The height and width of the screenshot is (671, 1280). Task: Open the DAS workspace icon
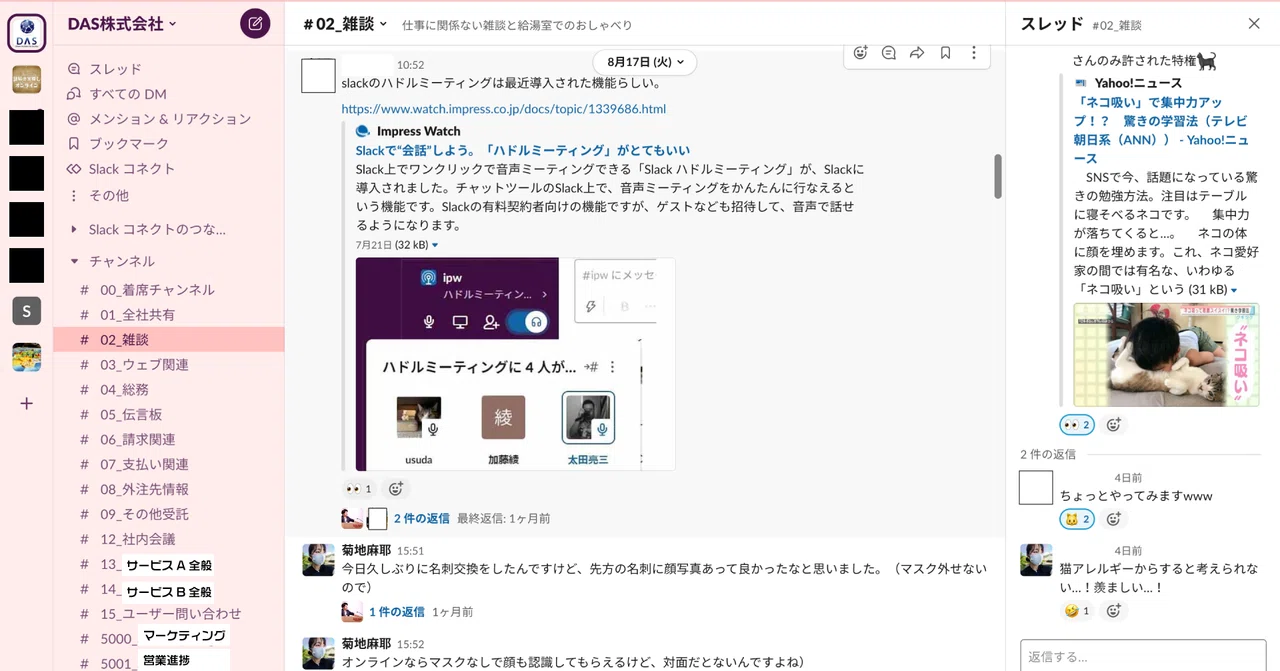(x=27, y=33)
